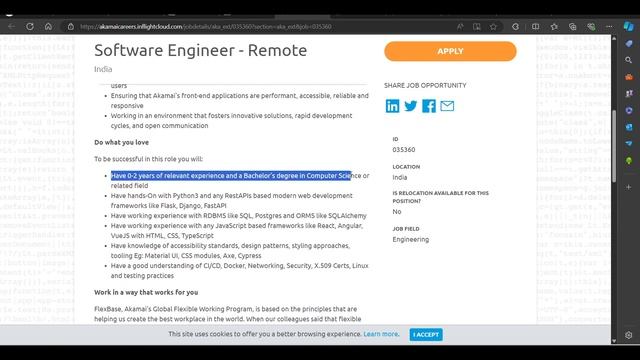The width and height of the screenshot is (640, 360).
Task: Open sidebar search icon
Action: [629, 60]
